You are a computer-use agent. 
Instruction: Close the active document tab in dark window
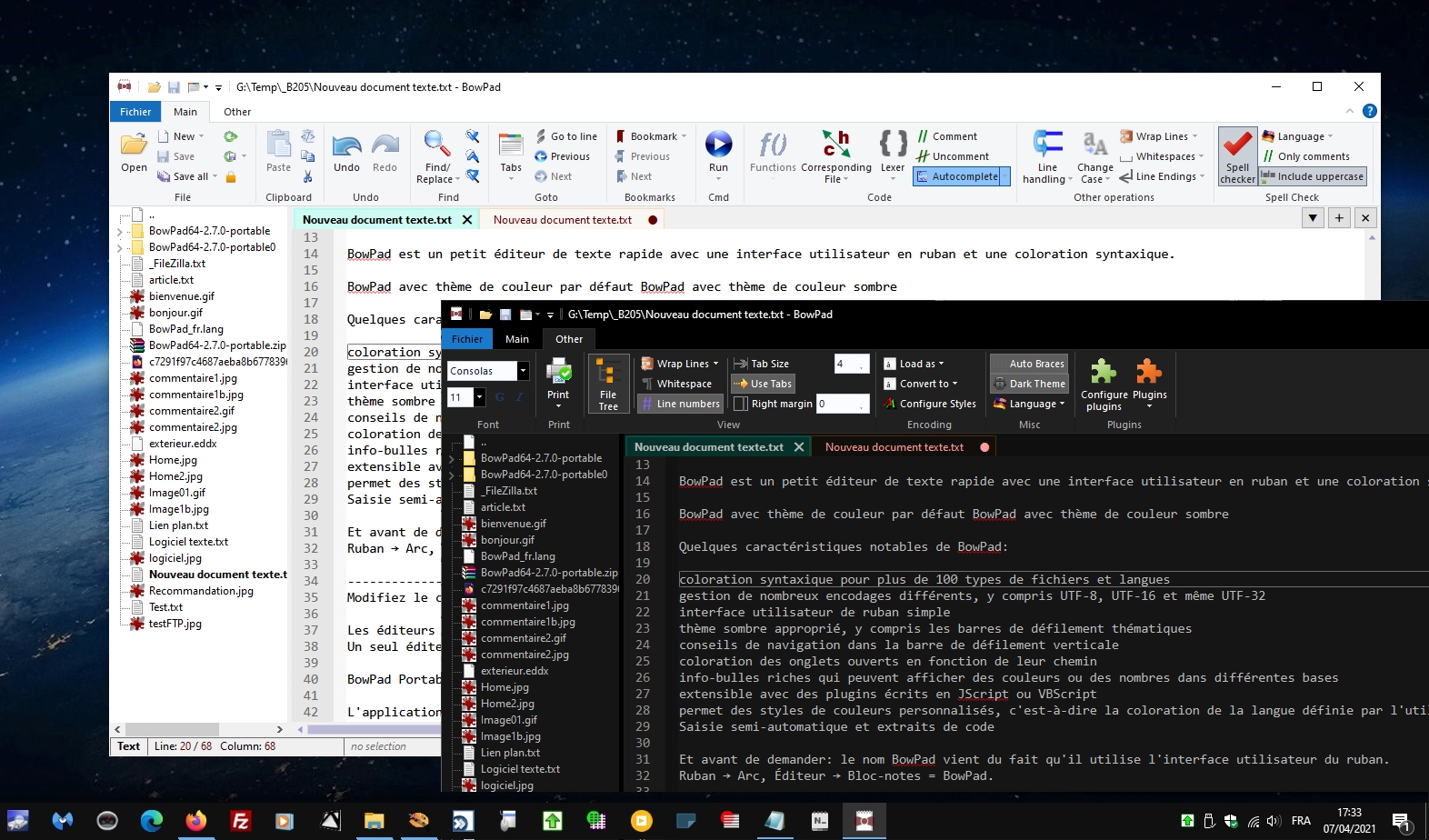click(x=799, y=447)
